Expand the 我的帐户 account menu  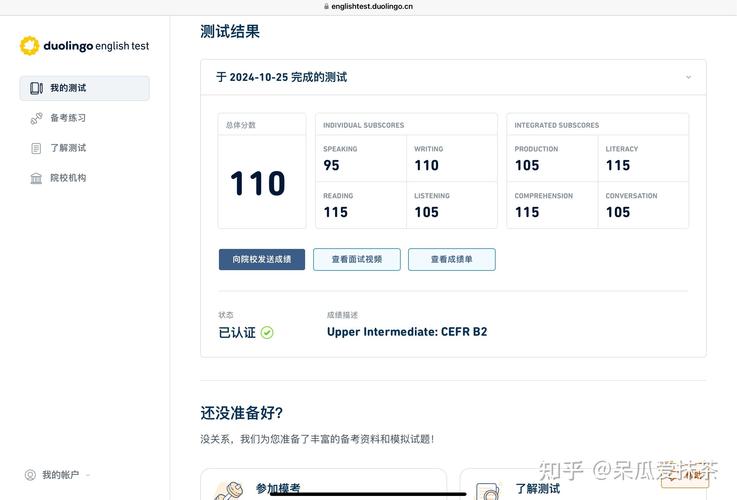point(57,475)
